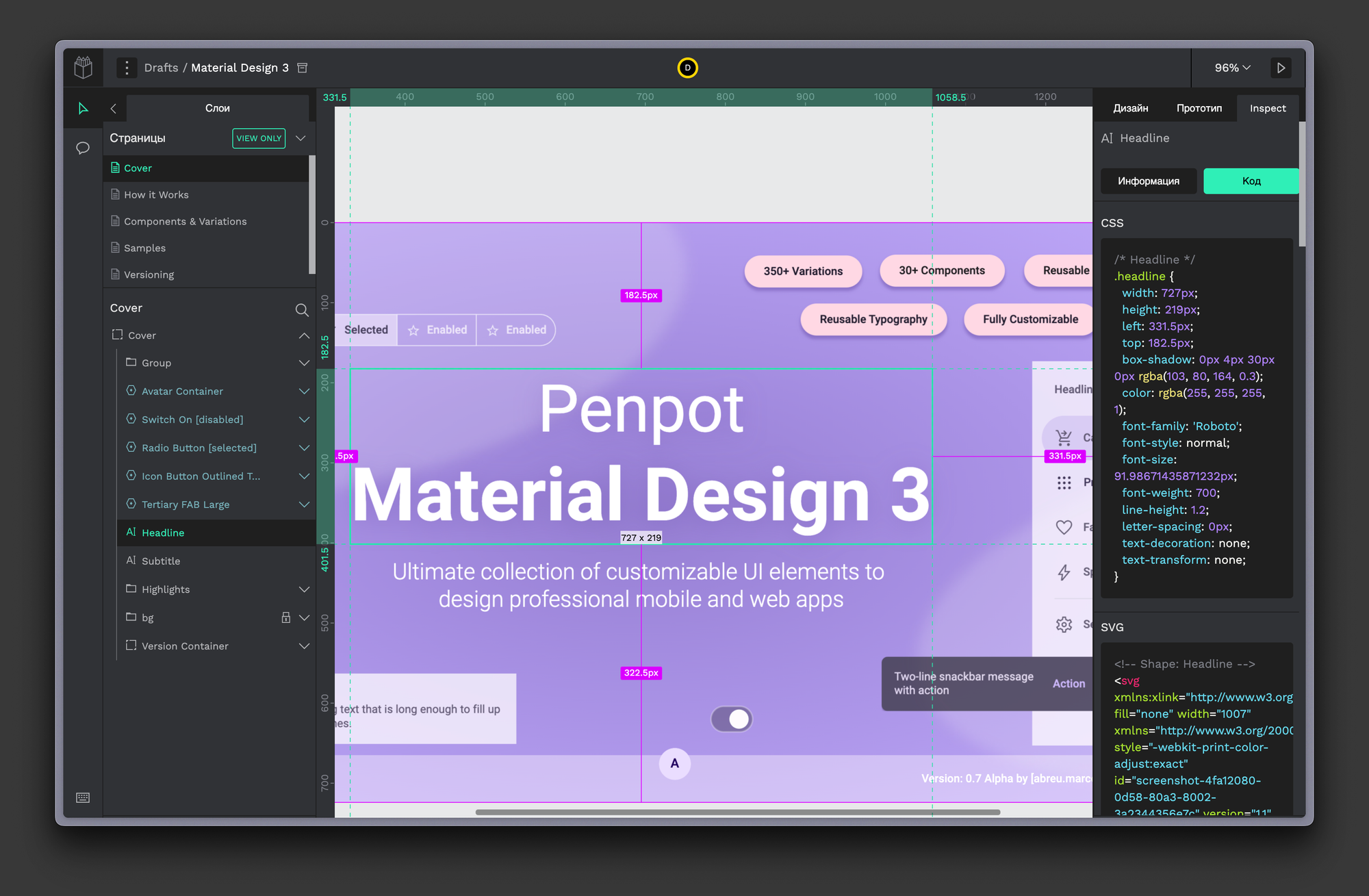Click the Radio Button component icon
Image resolution: width=1369 pixels, height=896 pixels.
point(131,447)
